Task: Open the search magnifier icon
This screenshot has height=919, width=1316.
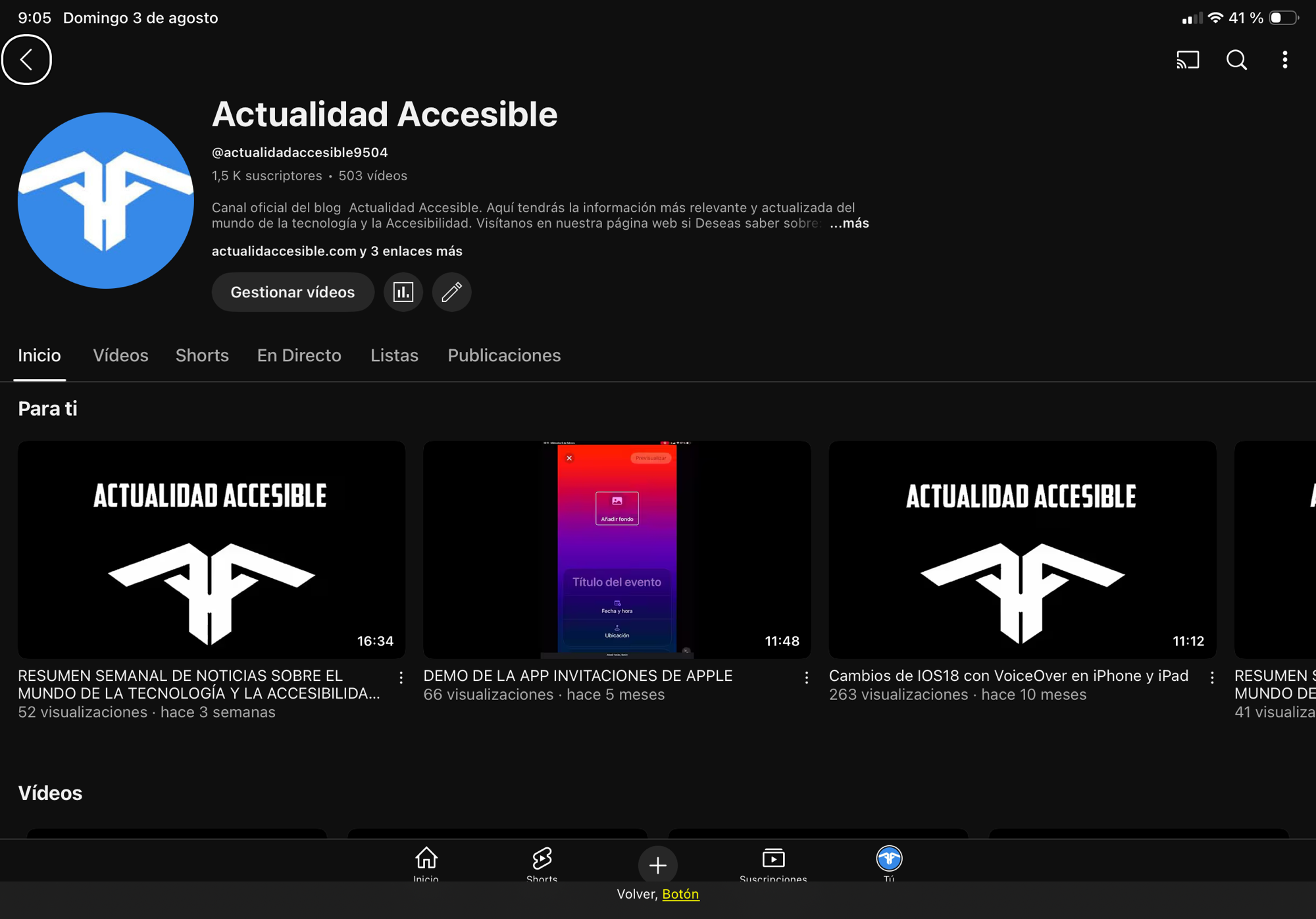Action: pos(1236,60)
